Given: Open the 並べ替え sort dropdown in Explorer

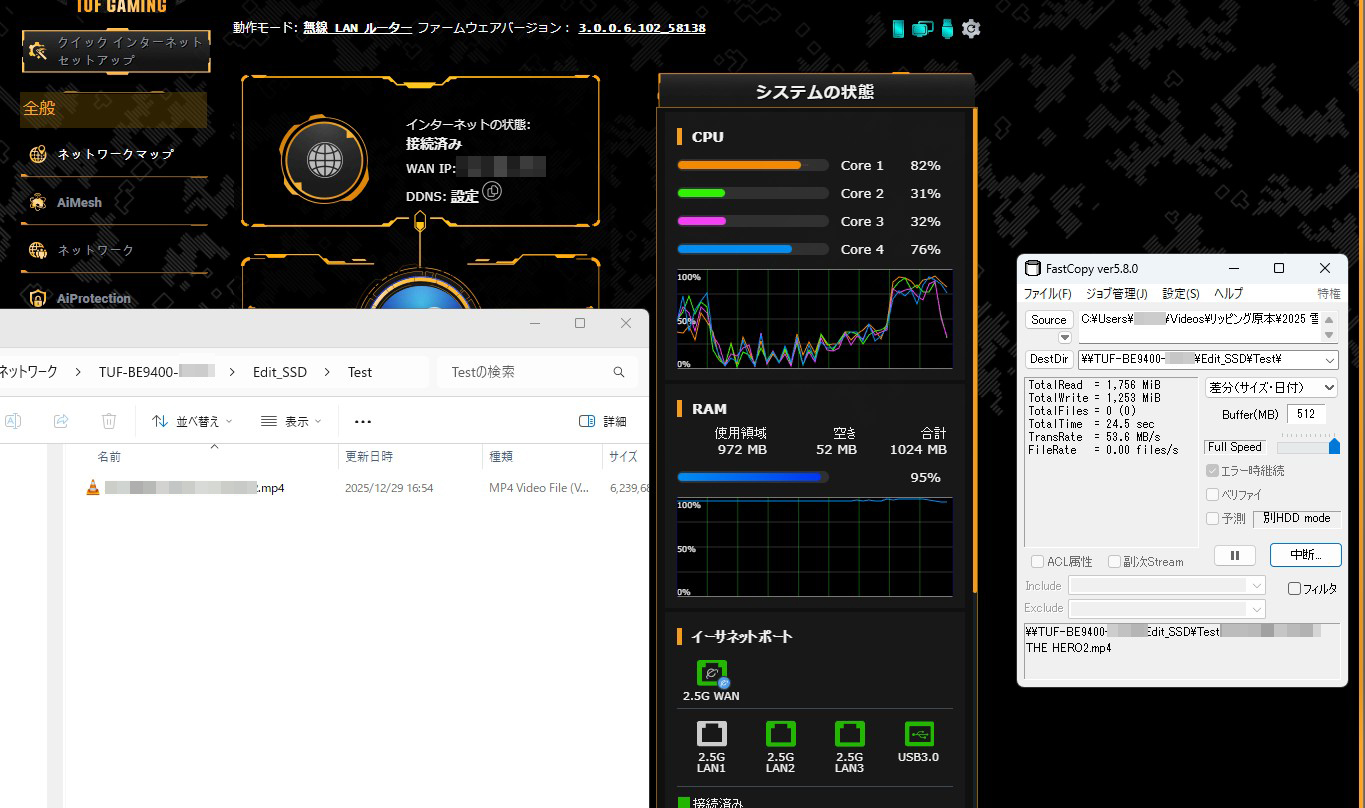Looking at the screenshot, I should point(192,422).
